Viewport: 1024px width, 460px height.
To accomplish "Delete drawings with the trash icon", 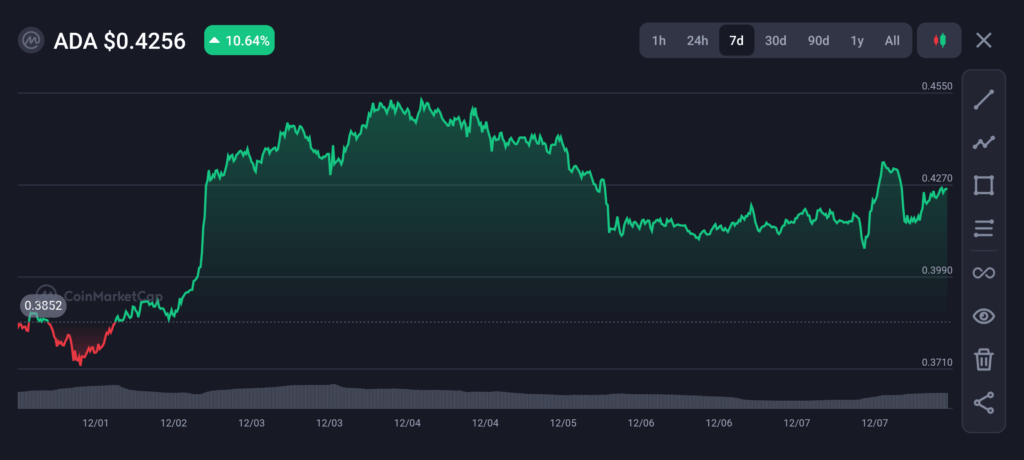I will pos(984,359).
